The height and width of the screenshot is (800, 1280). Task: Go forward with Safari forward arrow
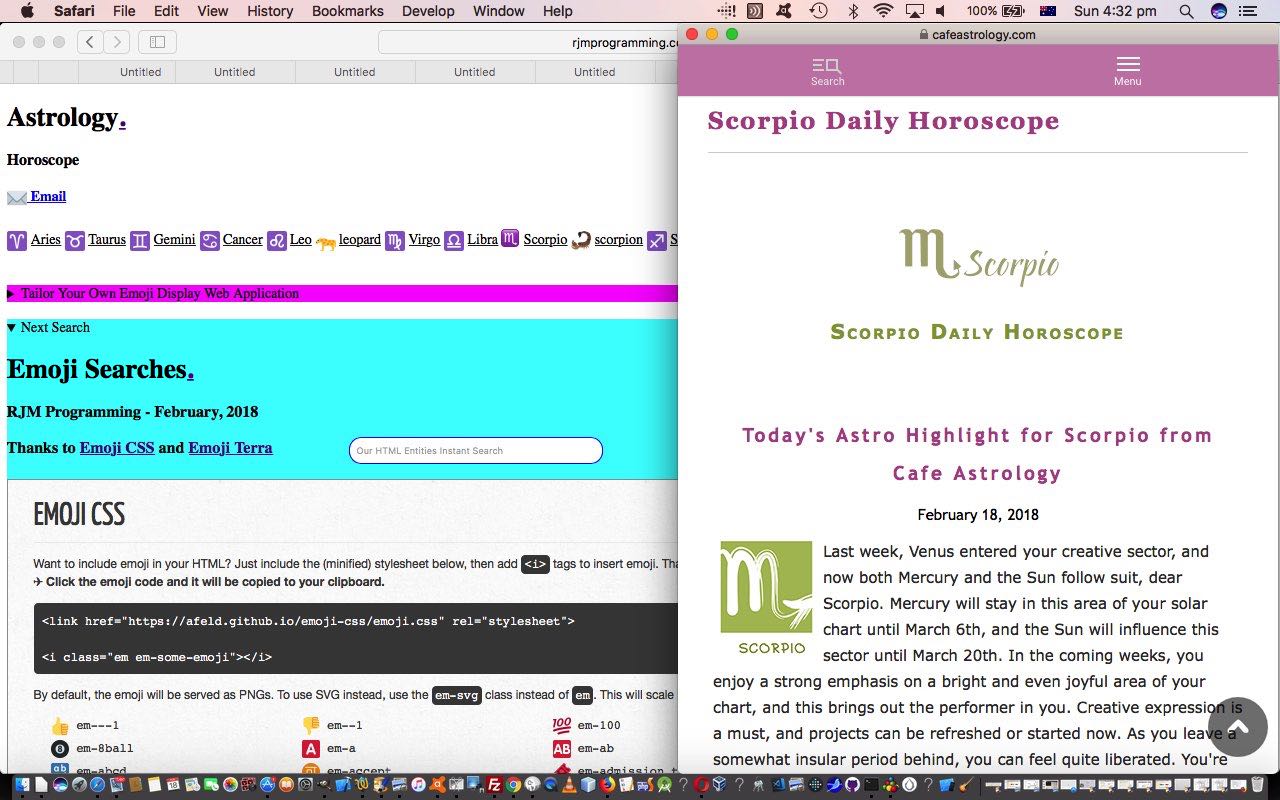coord(117,42)
